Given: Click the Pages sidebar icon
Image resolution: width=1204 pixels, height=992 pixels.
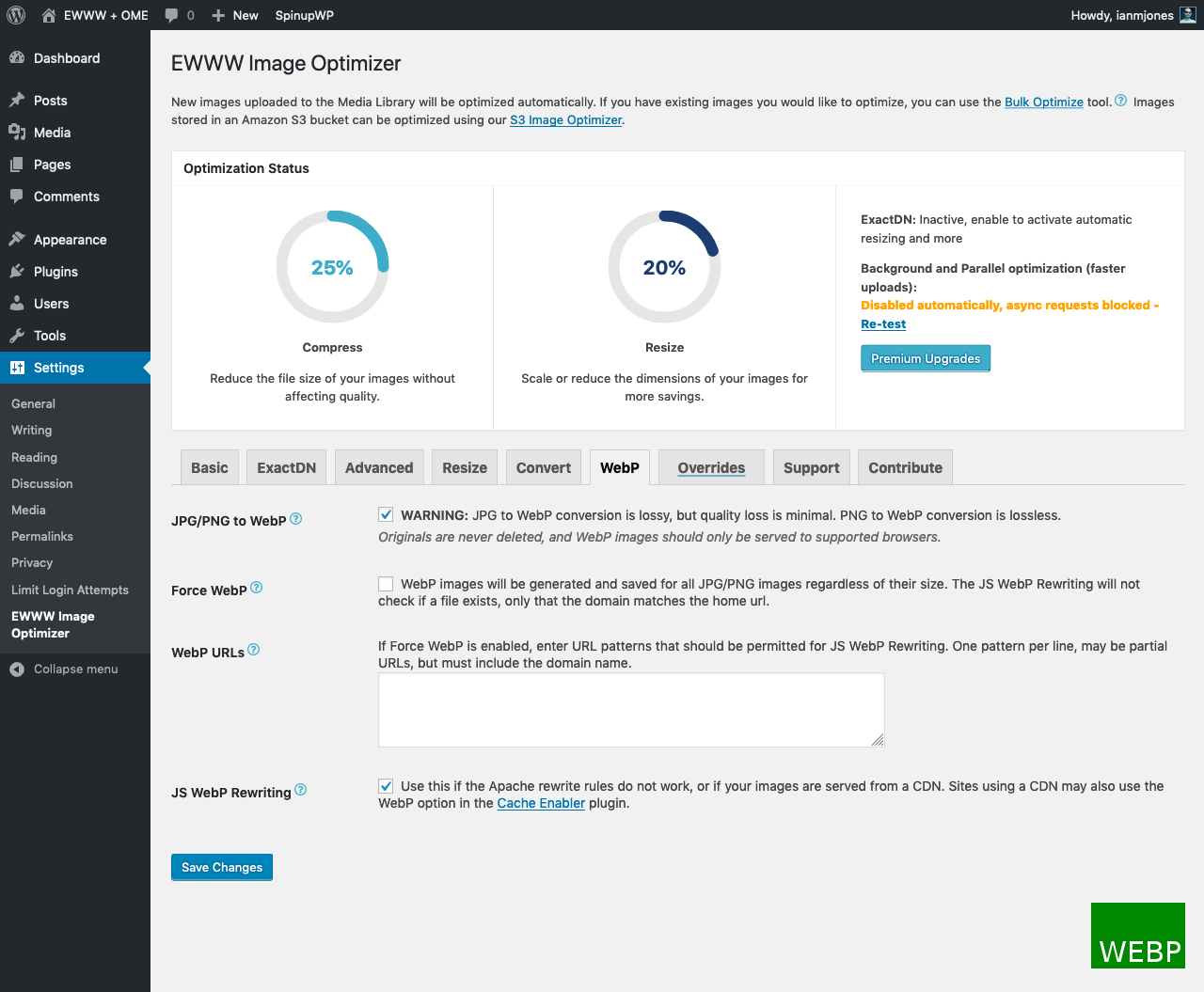Looking at the screenshot, I should click(17, 164).
